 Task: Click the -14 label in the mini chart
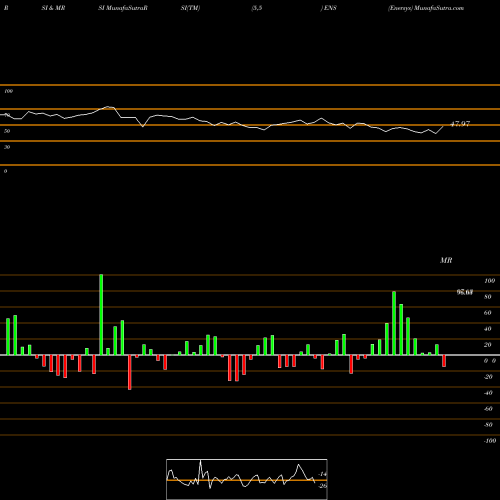(x=322, y=474)
